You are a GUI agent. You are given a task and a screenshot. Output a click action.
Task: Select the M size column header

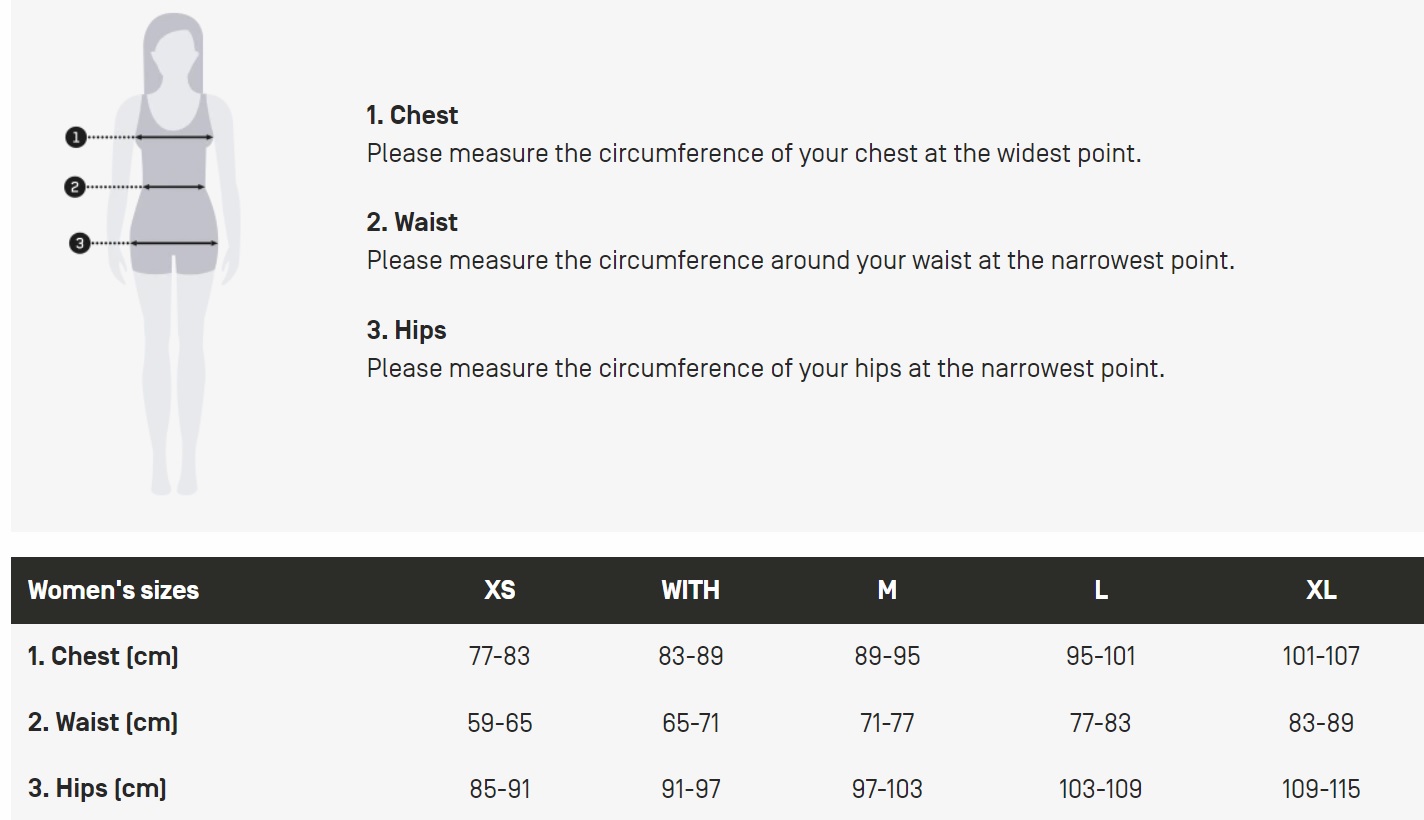click(887, 590)
